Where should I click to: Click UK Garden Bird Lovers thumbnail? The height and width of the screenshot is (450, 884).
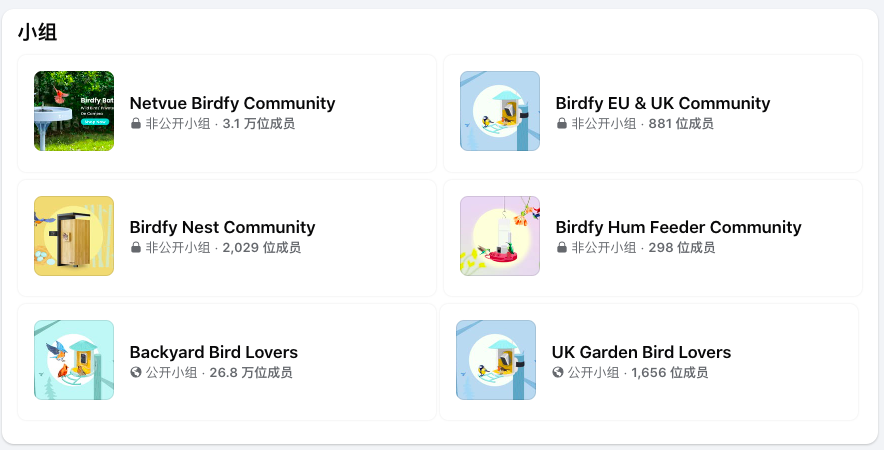(496, 360)
